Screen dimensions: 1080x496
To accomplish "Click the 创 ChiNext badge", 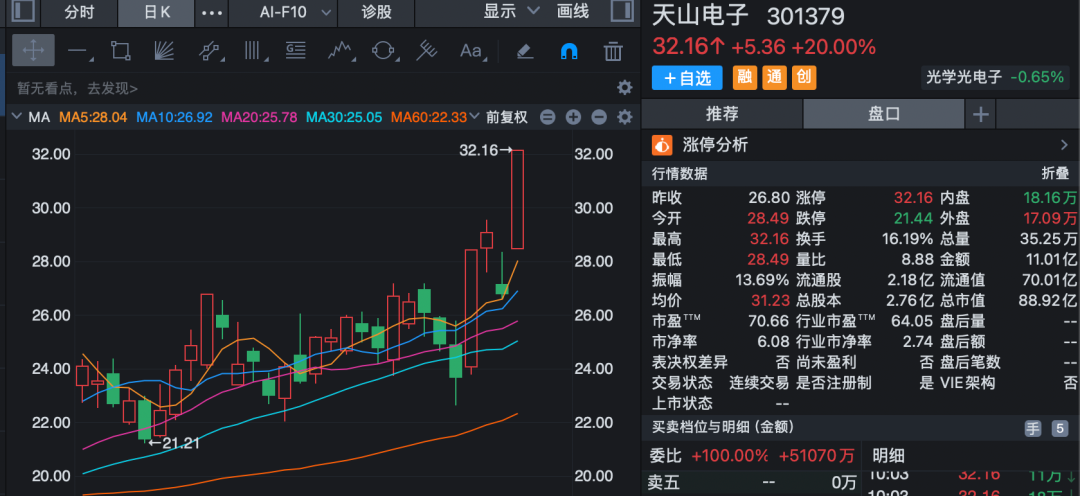I will (x=804, y=78).
